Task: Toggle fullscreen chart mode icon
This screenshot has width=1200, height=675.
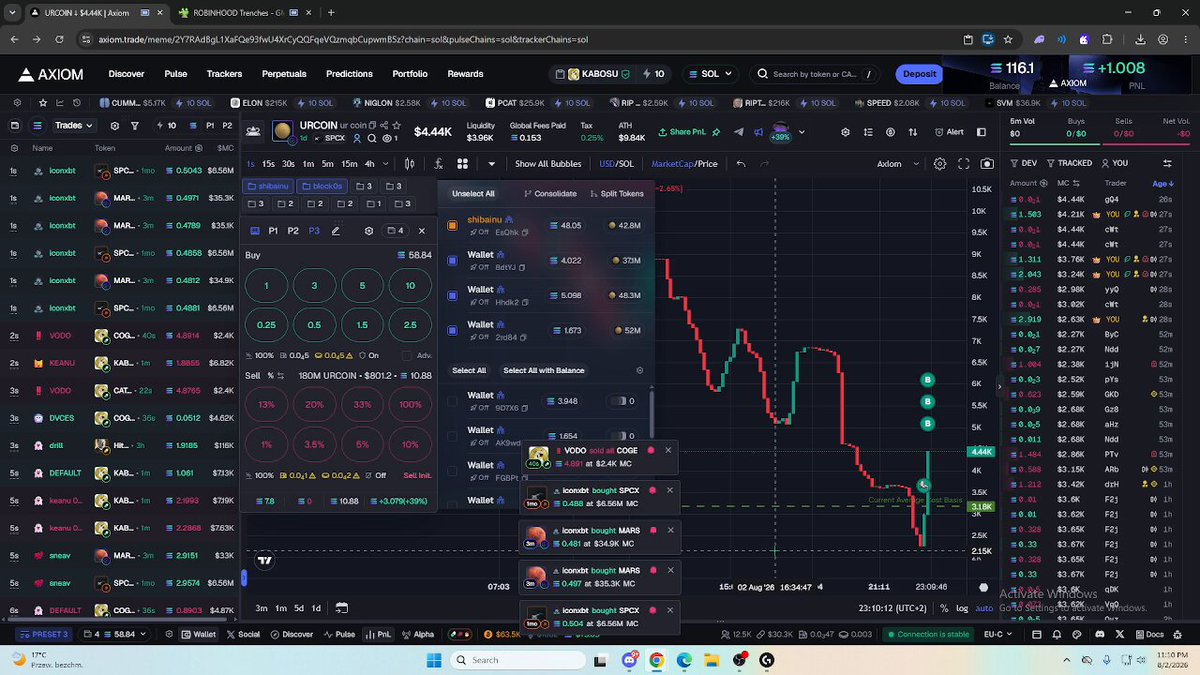Action: (964, 164)
